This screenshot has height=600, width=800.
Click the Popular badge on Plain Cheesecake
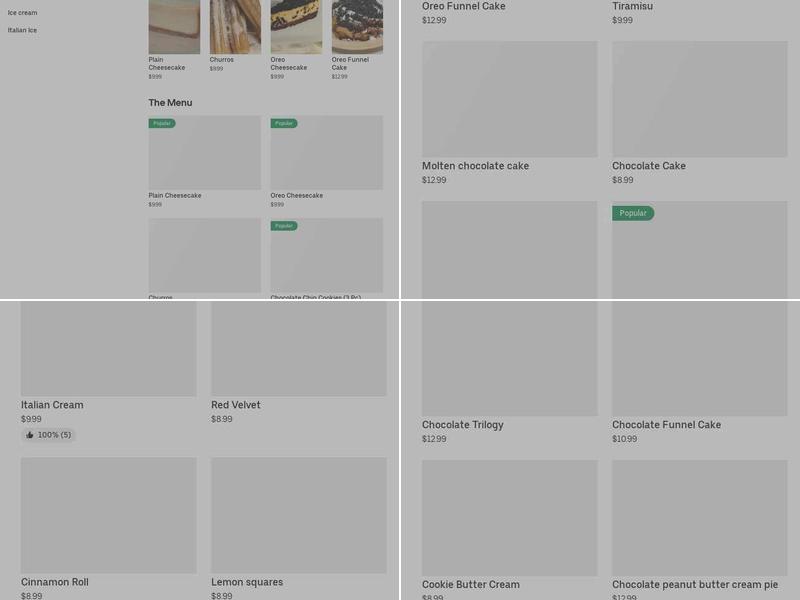162,123
